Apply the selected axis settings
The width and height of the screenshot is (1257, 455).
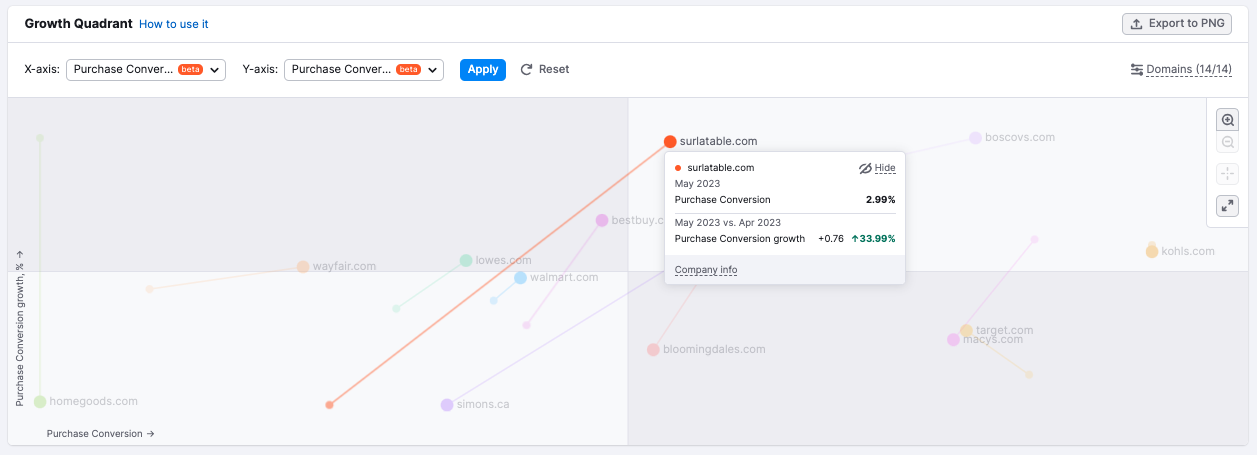coord(483,70)
